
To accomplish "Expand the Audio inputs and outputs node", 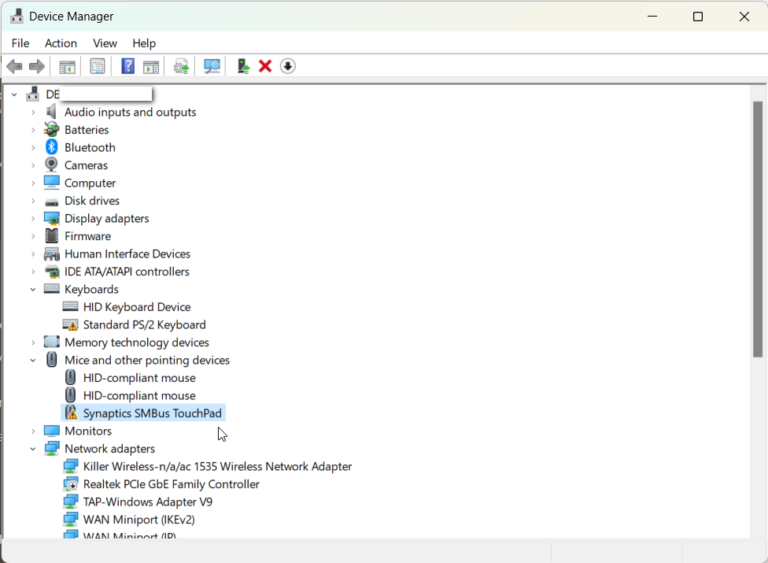I will (33, 112).
